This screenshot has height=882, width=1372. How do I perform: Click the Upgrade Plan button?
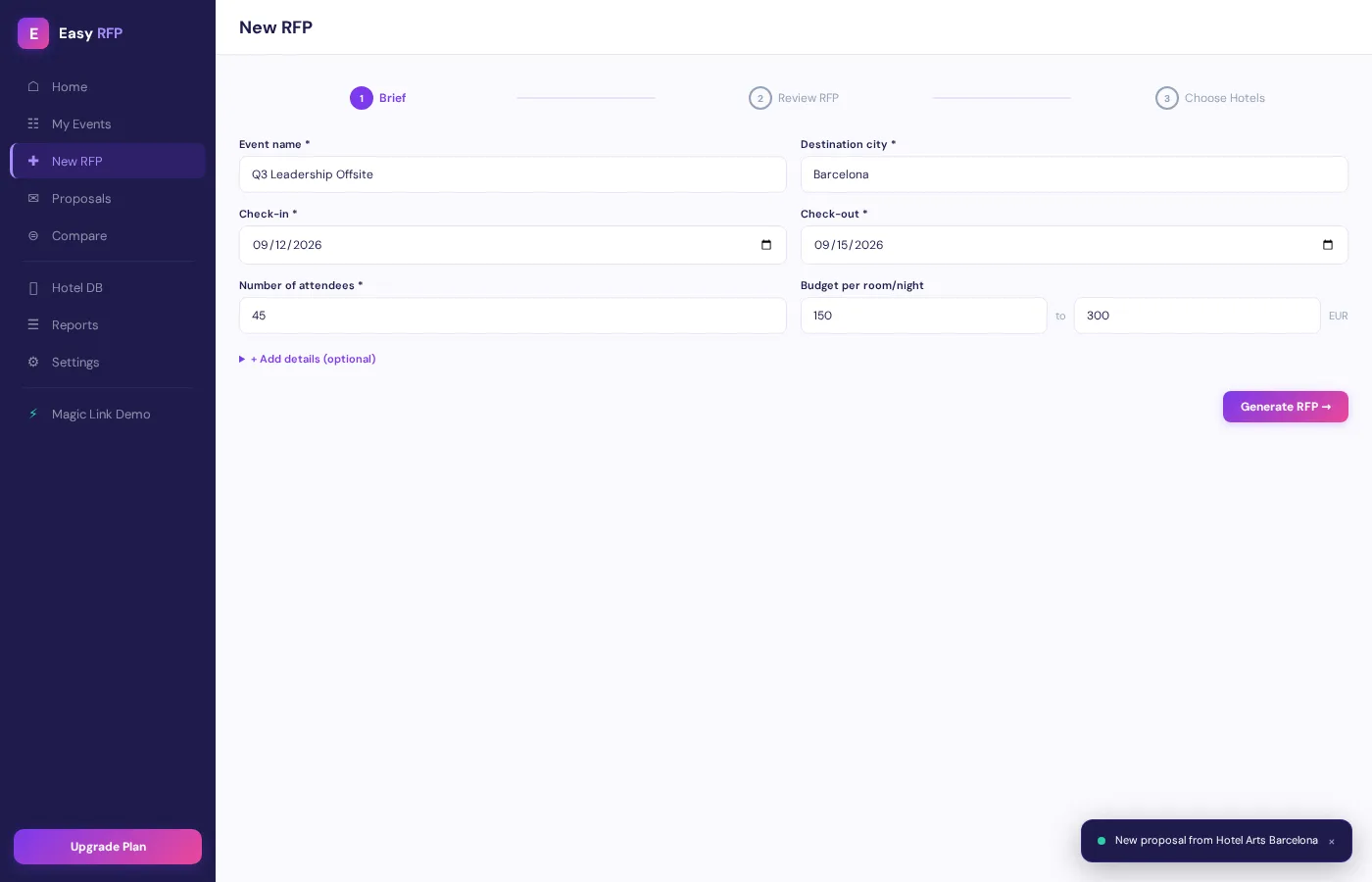(x=108, y=847)
